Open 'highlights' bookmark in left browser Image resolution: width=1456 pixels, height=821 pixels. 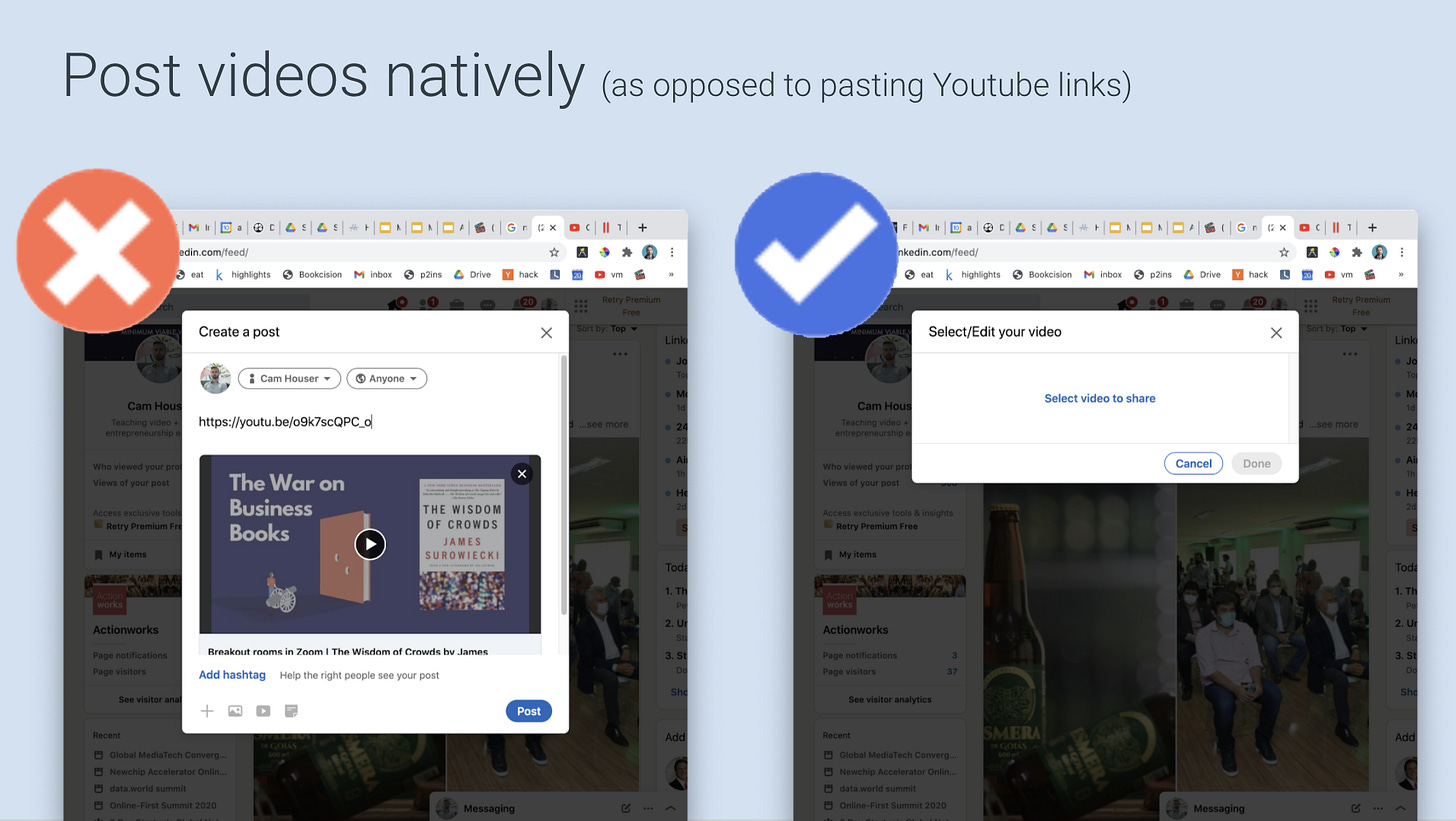pyautogui.click(x=243, y=274)
